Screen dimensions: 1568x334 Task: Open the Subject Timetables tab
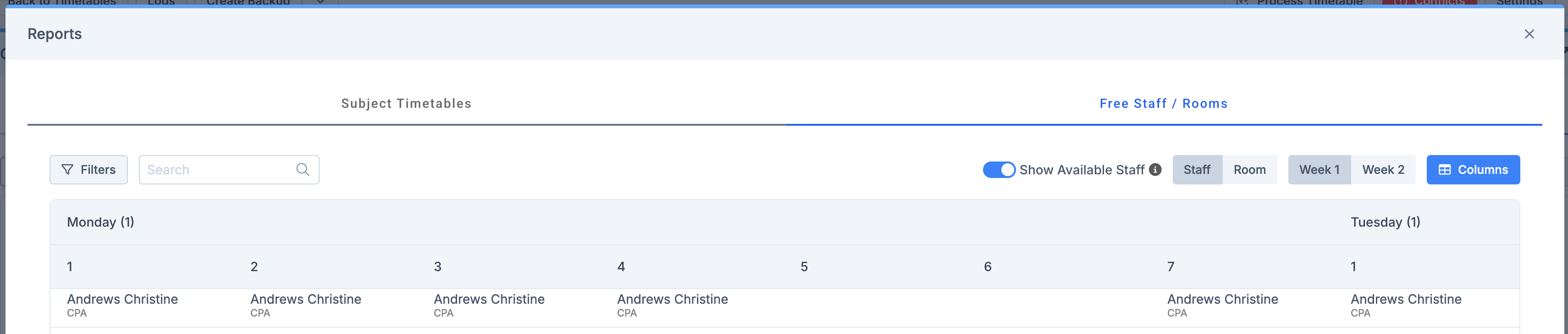pyautogui.click(x=406, y=104)
